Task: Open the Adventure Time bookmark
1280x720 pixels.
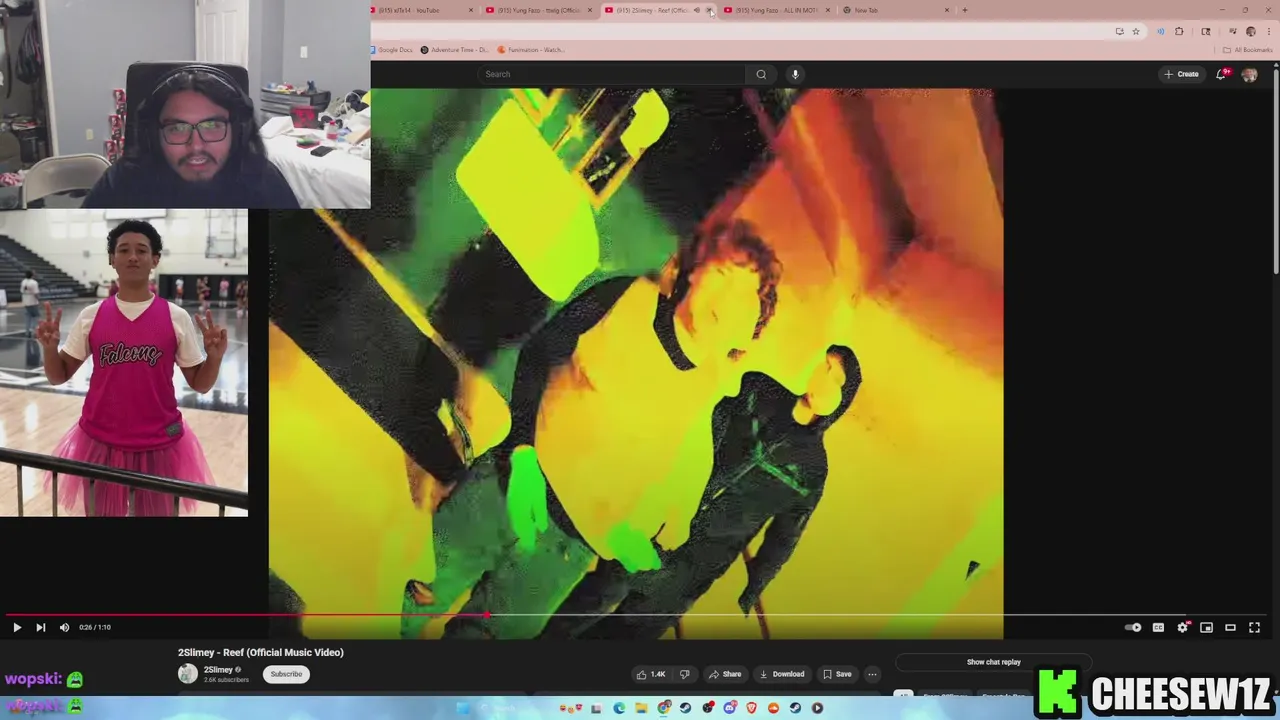Action: (x=454, y=49)
